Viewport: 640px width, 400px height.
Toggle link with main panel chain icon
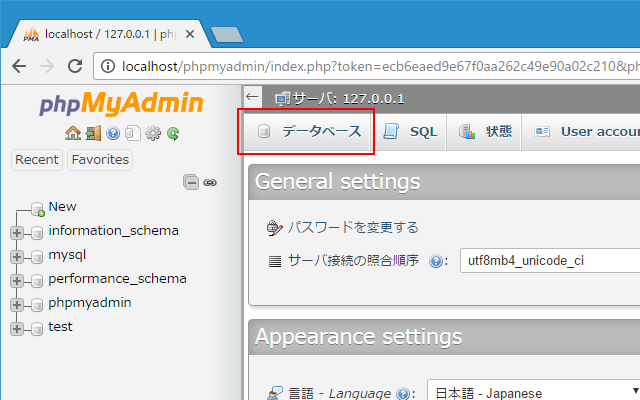coord(210,182)
